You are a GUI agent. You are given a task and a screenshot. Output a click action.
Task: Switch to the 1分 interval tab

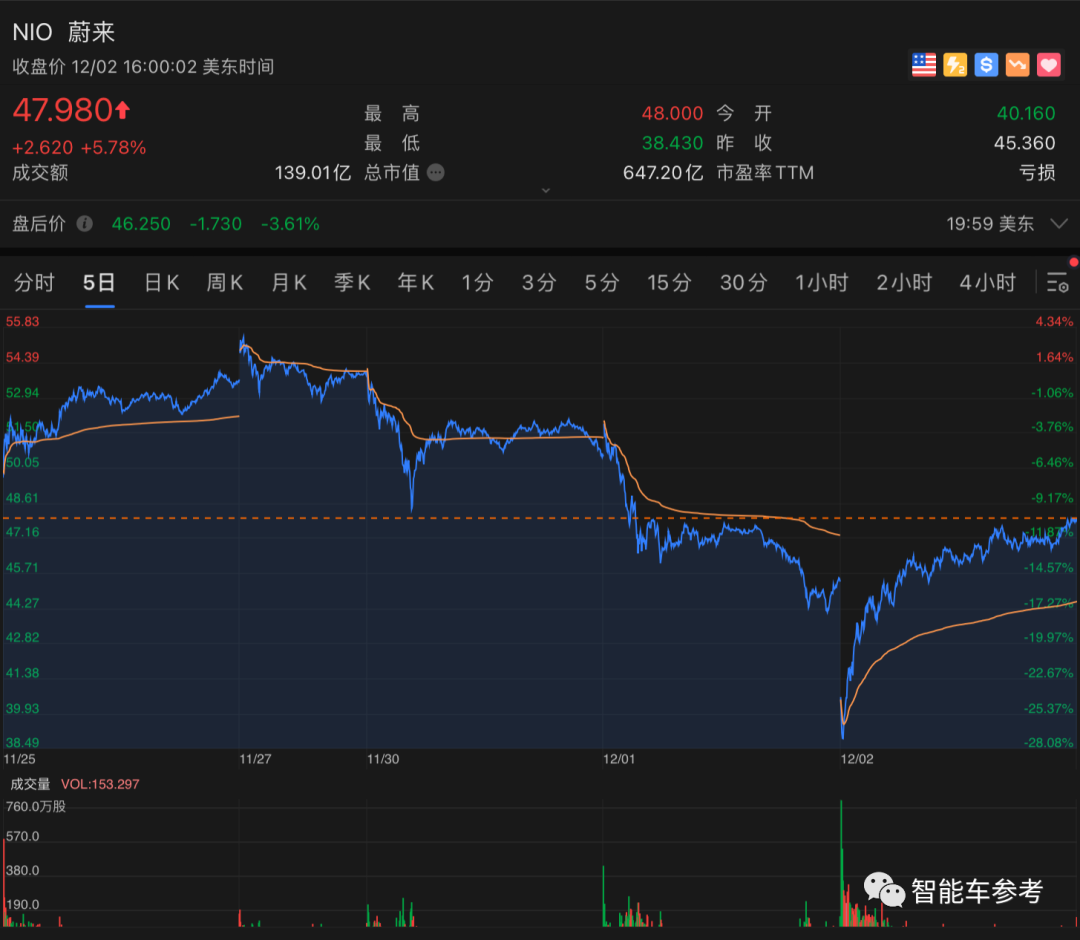pyautogui.click(x=478, y=282)
